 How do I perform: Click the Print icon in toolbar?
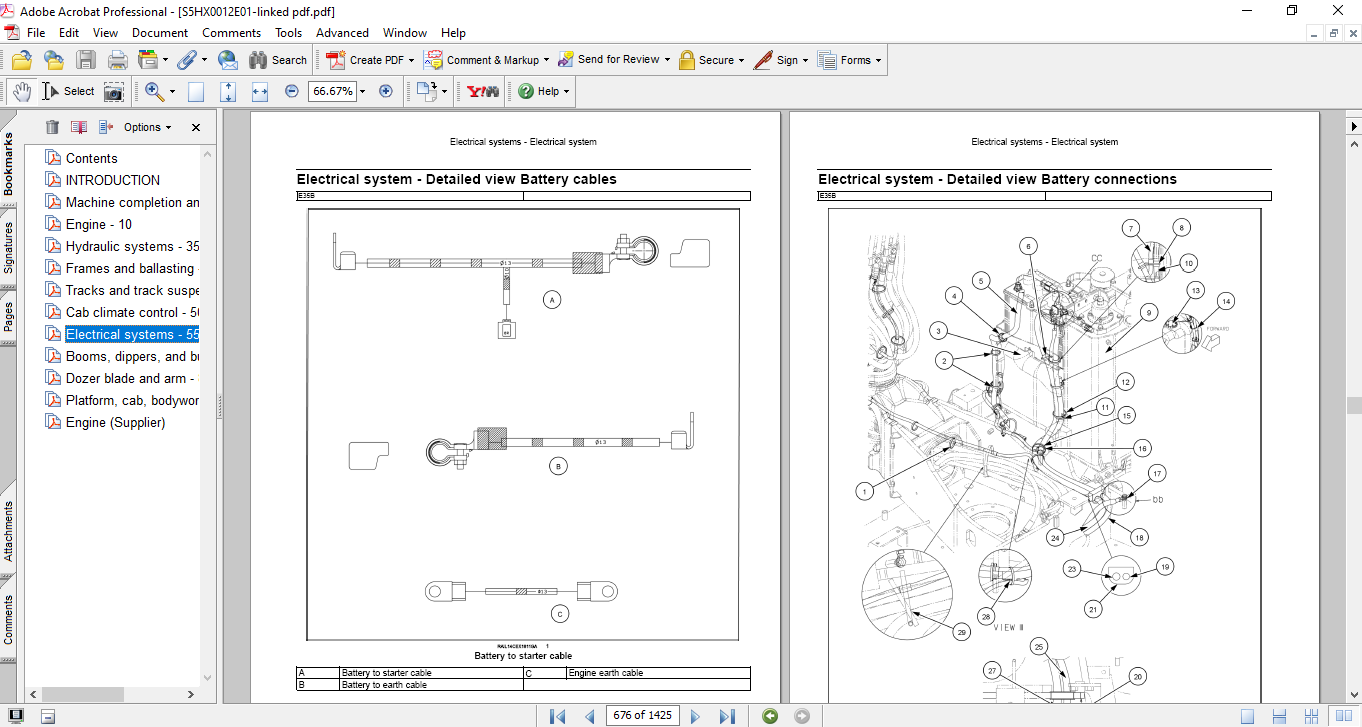coord(117,60)
